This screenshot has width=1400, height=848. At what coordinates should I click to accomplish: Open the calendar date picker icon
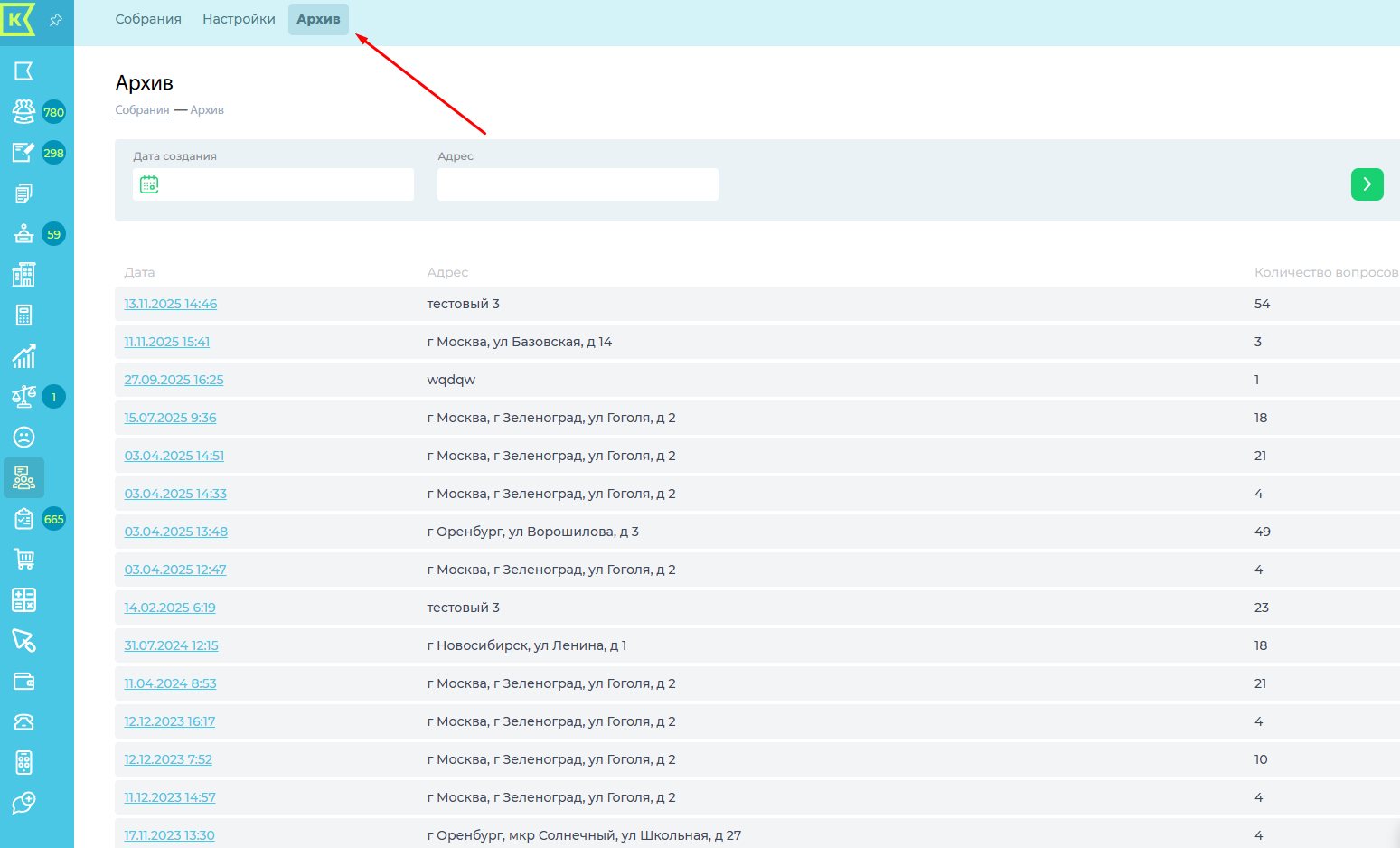[149, 184]
